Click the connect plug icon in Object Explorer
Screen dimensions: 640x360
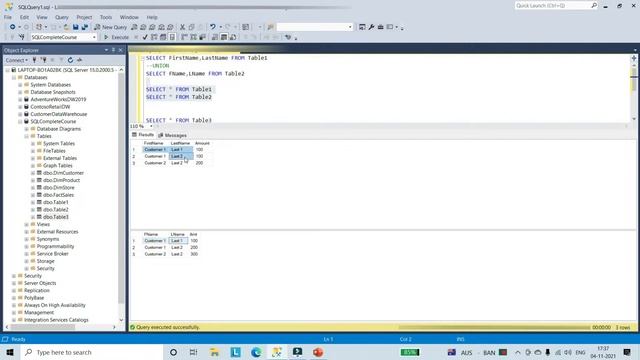(34, 60)
